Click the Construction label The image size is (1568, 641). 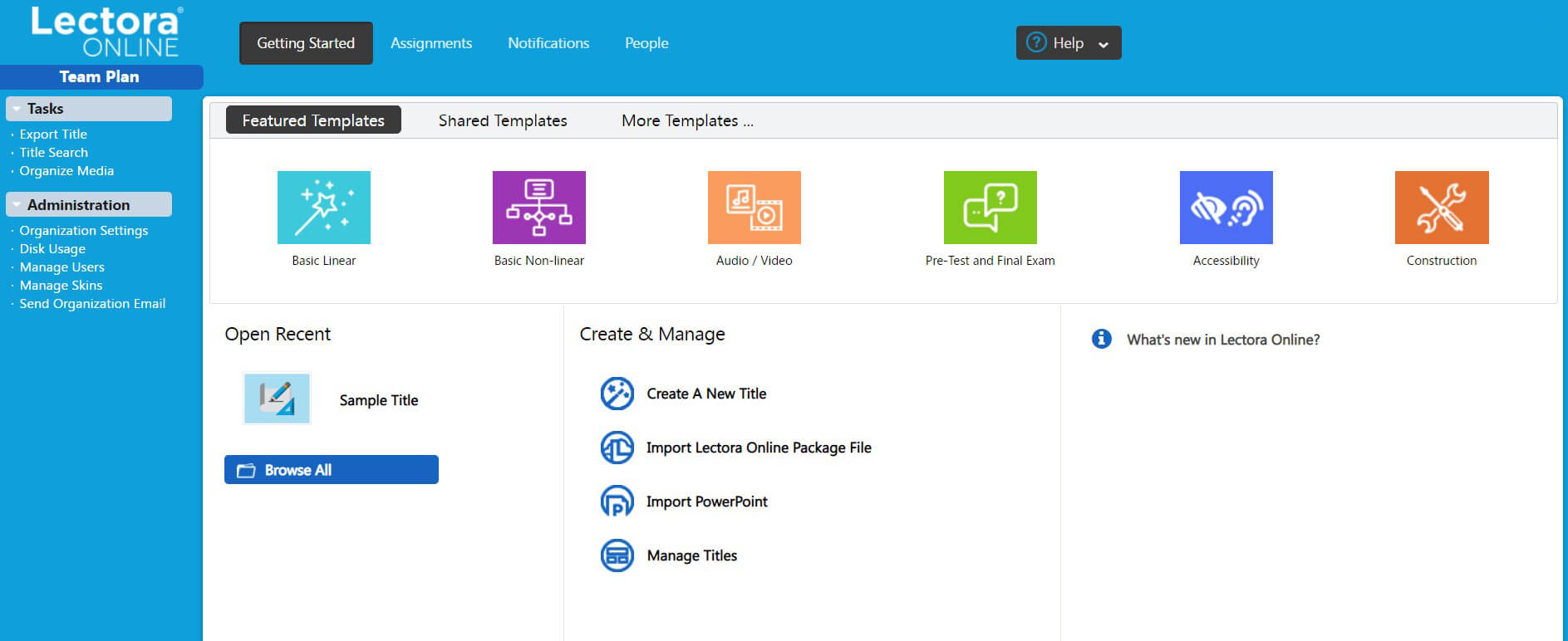1442,261
